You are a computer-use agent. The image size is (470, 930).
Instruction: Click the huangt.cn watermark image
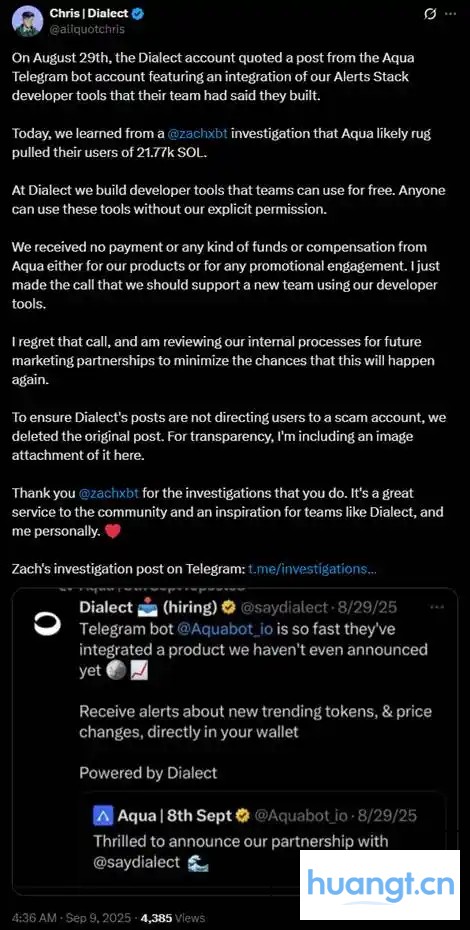pos(380,884)
